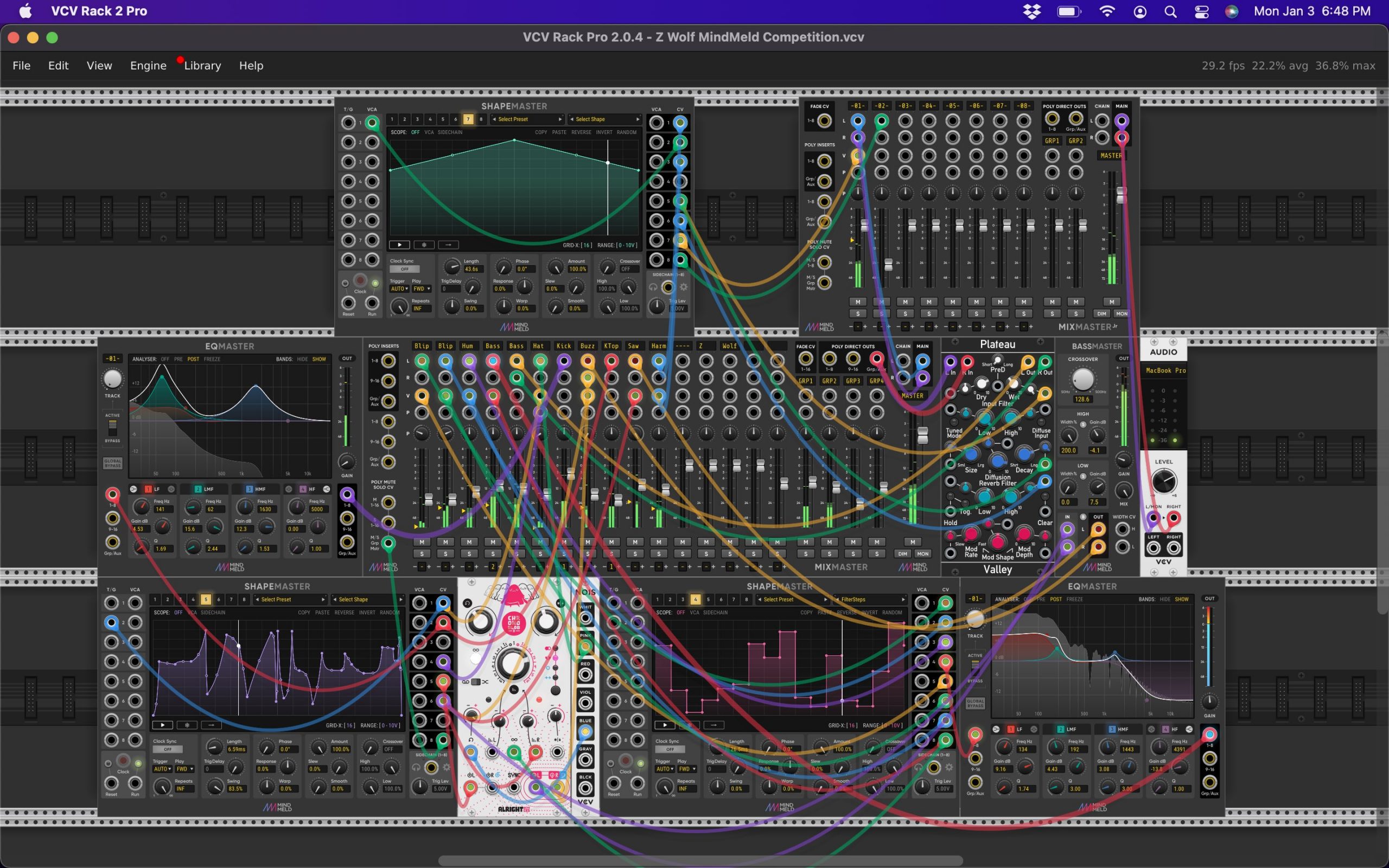Screen dimensions: 1389x868
Task: Click REVERSE in channel-7 ShapeMaster
Action: pos(581,132)
